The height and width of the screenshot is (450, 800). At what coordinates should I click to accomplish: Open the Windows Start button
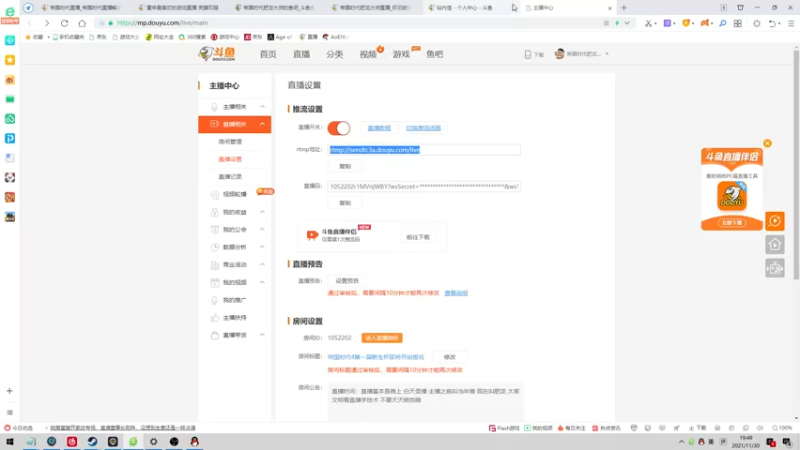click(x=10, y=442)
